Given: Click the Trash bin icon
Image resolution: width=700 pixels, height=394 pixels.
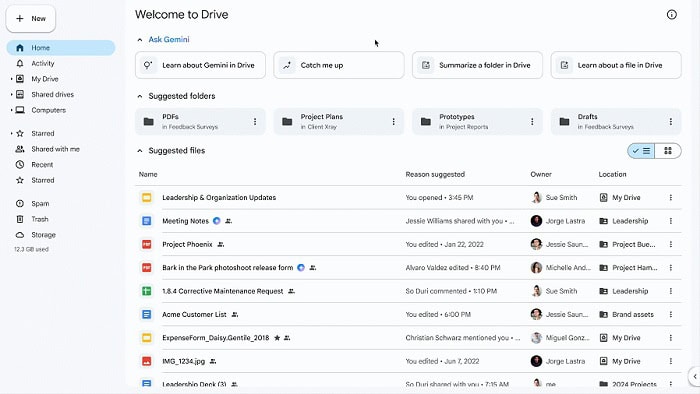Looking at the screenshot, I should point(20,219).
